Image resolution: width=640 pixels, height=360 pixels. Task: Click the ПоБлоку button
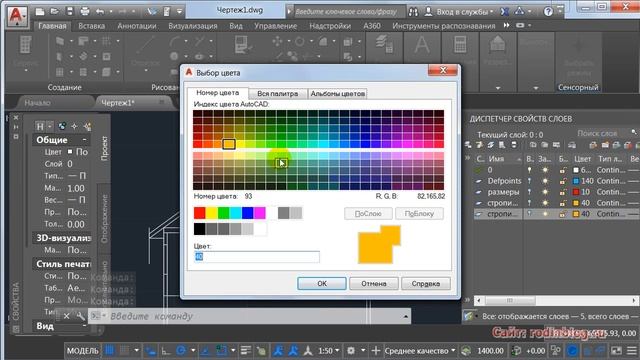pos(419,213)
